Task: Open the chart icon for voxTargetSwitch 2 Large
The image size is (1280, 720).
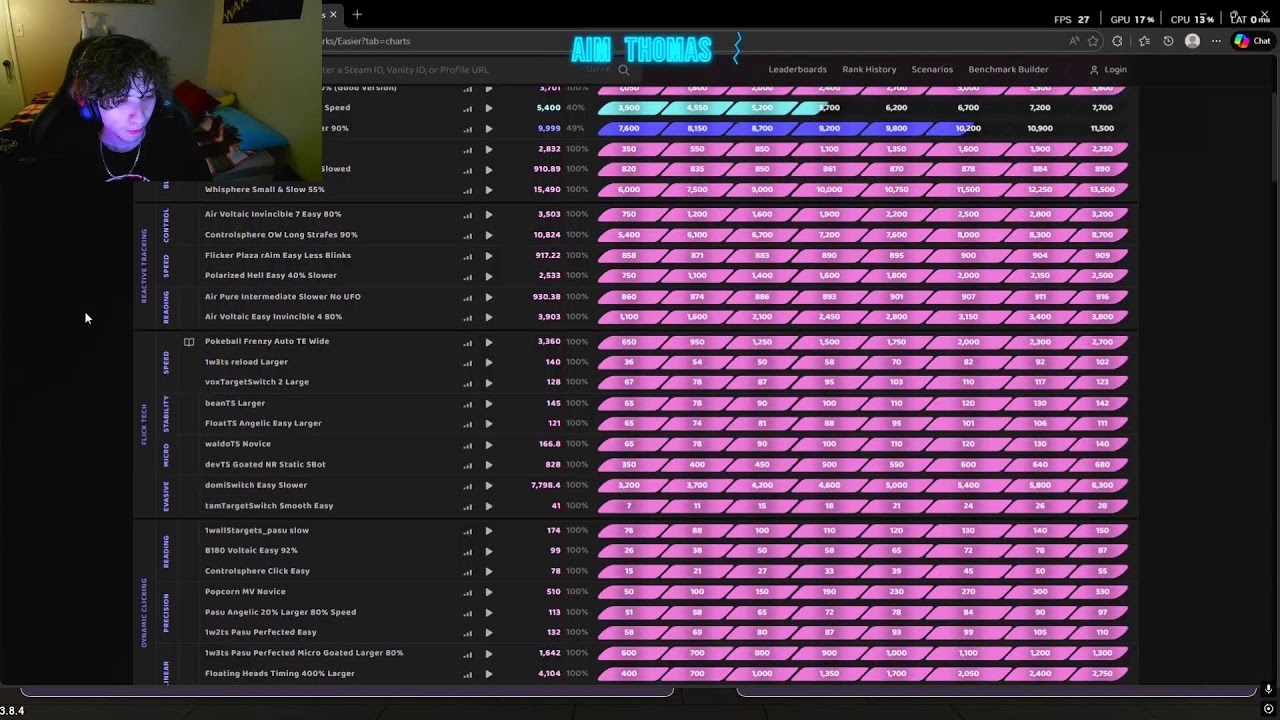Action: [x=468, y=382]
